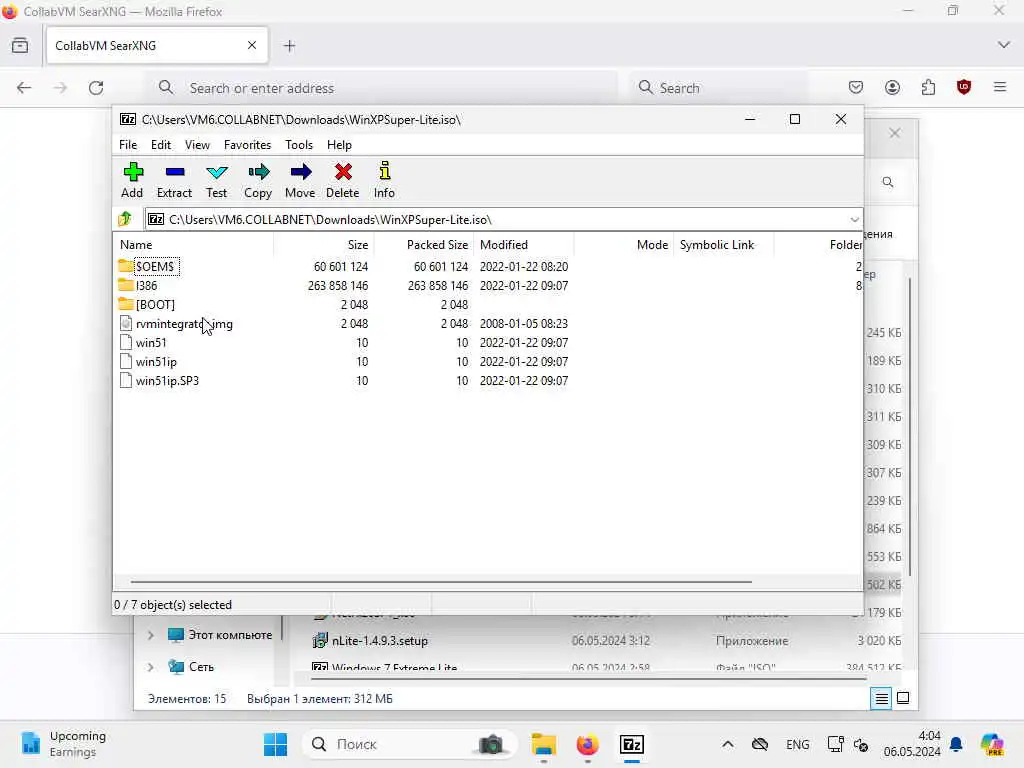
Task: Expand the 7-Zip address path dropdown
Action: 854,219
